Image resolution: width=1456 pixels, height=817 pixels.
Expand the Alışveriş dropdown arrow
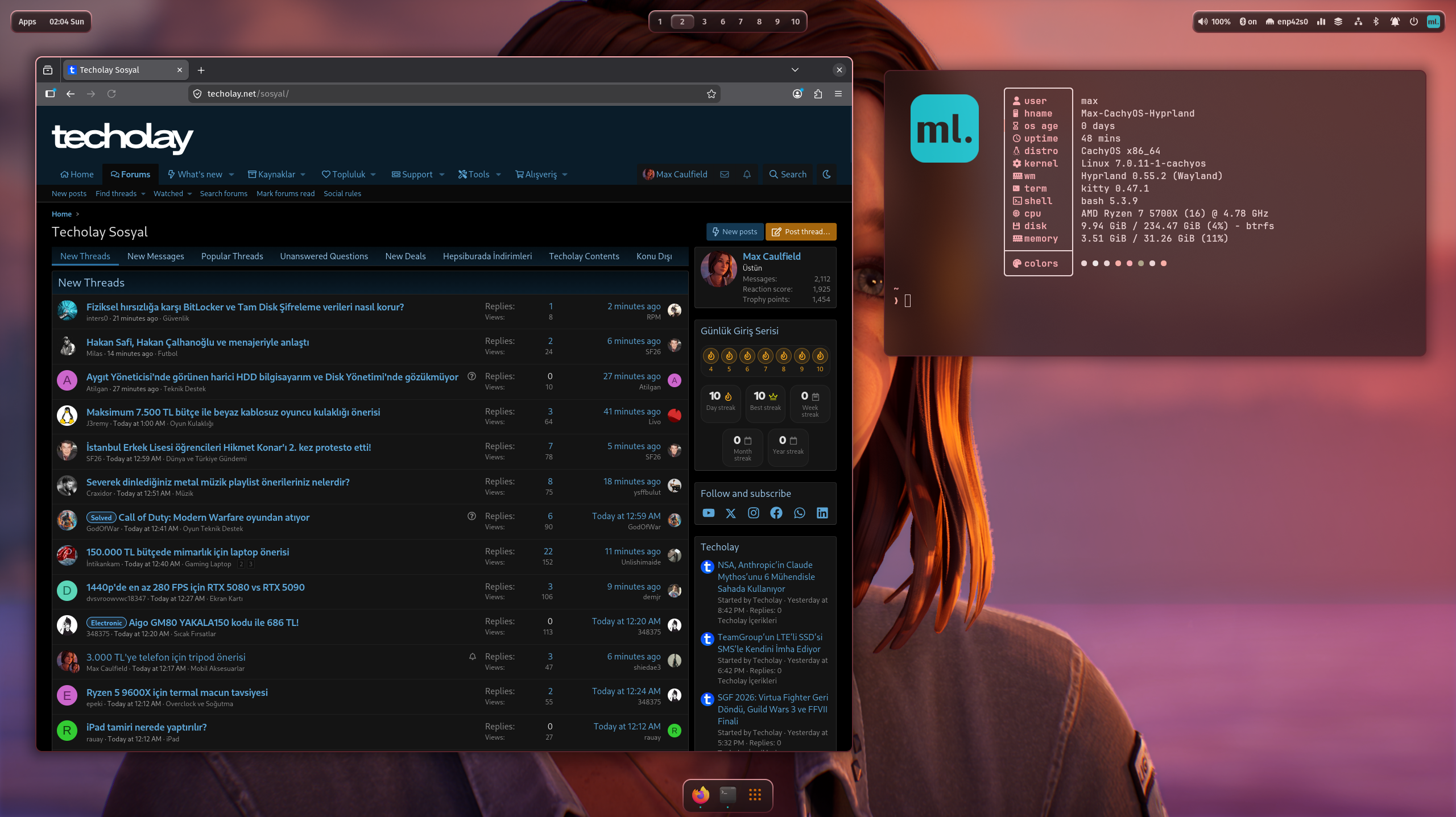565,175
